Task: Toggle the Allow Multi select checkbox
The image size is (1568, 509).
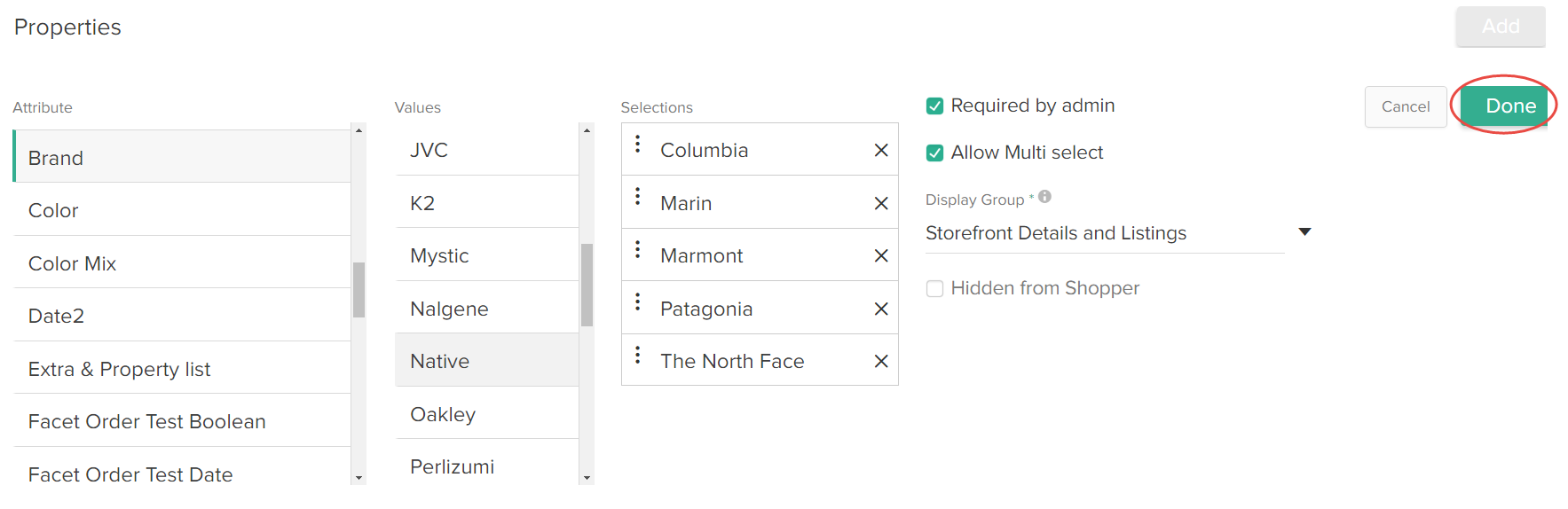Action: pos(934,153)
